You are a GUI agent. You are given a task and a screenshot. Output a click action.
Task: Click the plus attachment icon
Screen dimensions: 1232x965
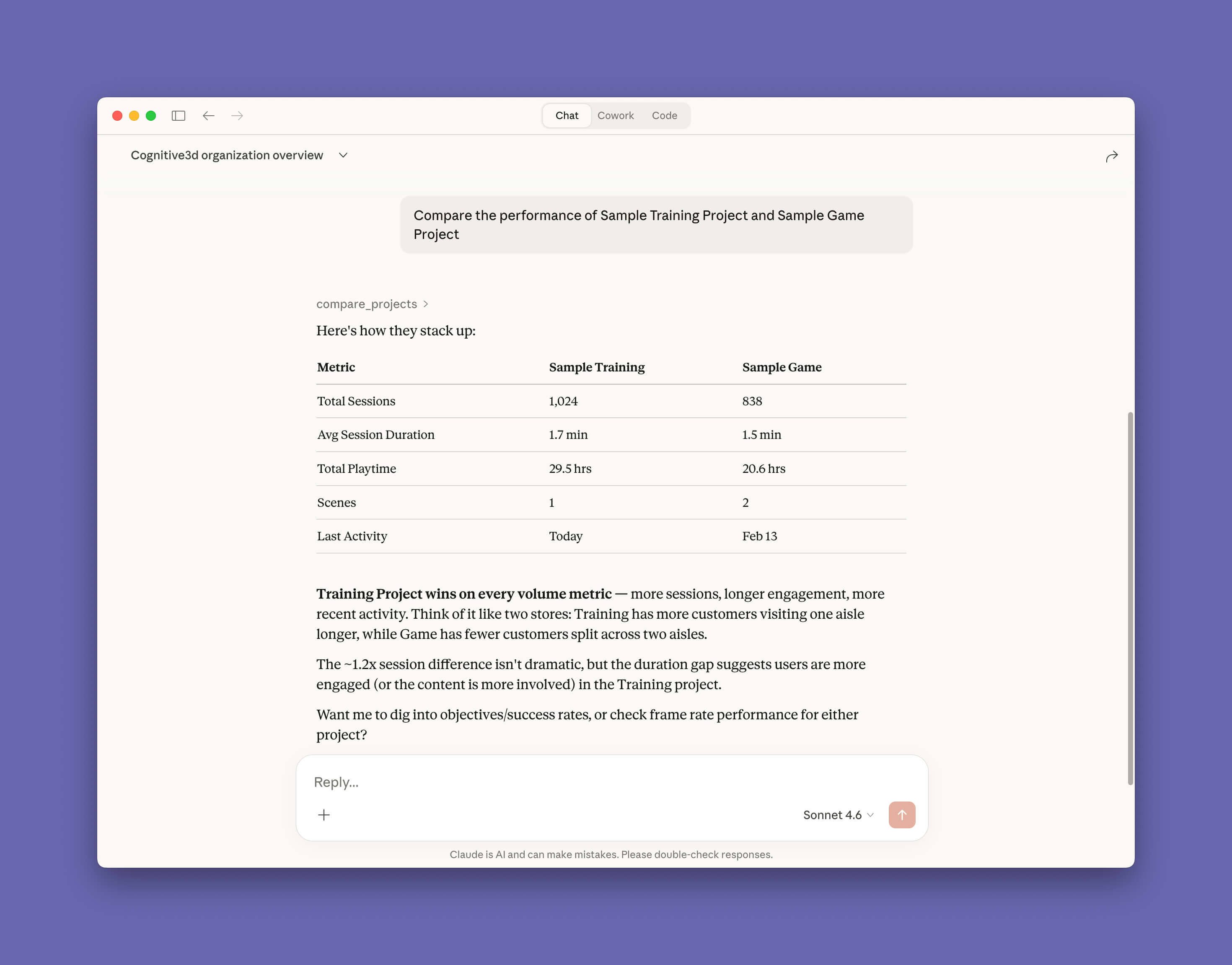tap(324, 815)
